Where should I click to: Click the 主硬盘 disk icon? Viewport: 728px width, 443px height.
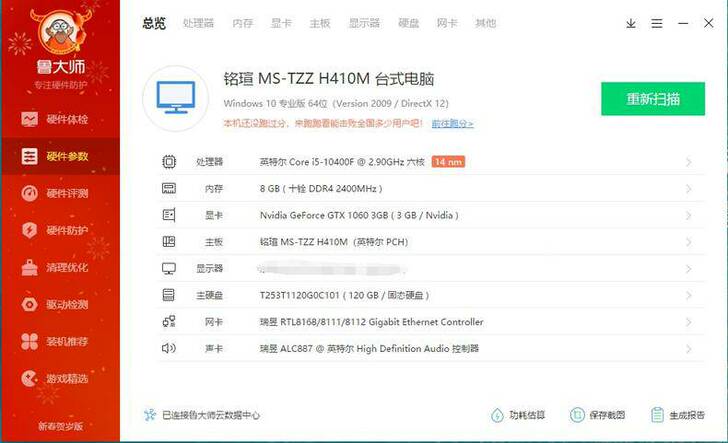tap(169, 295)
